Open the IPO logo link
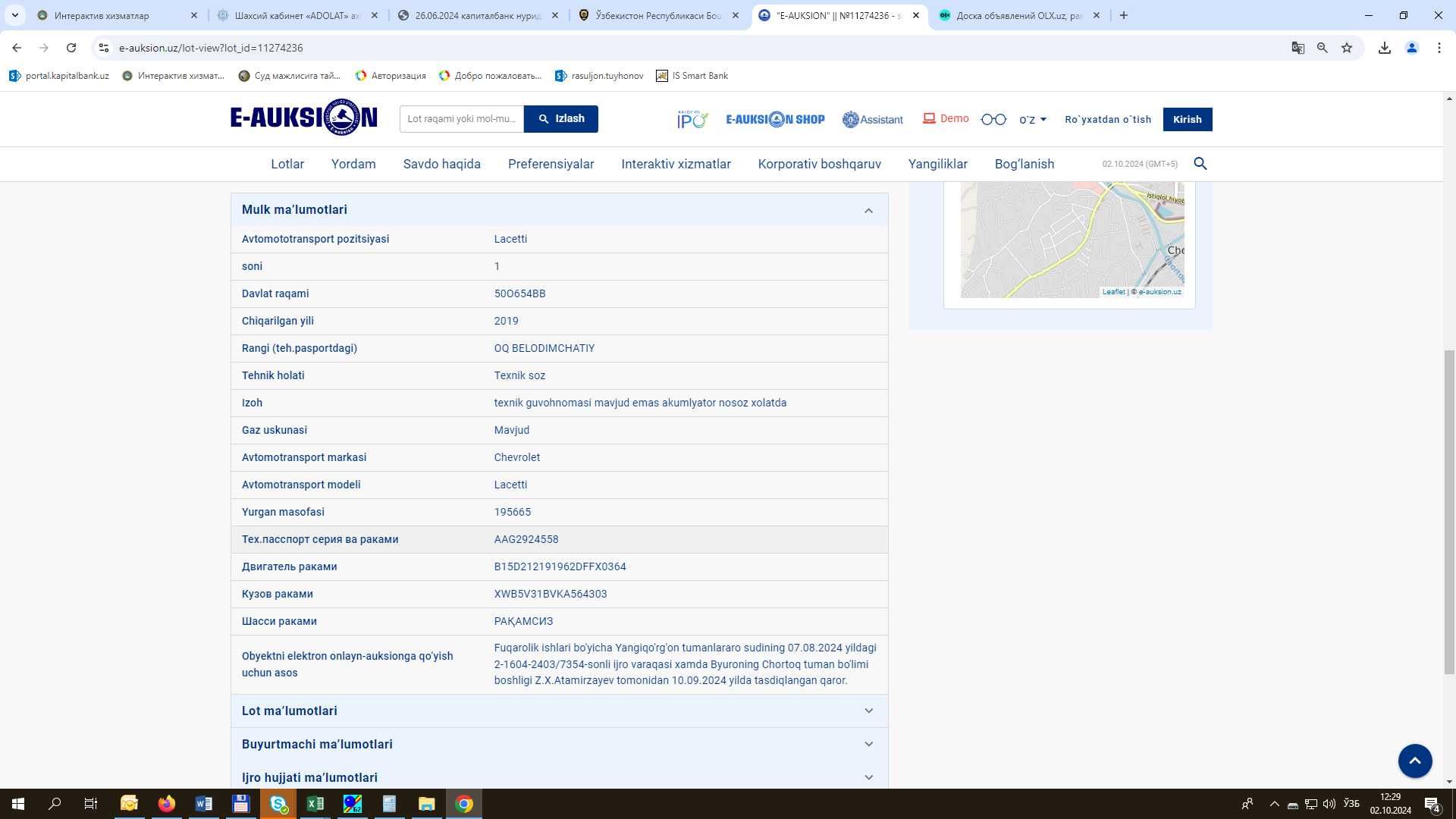Screen dimensions: 1456x819 (692, 119)
